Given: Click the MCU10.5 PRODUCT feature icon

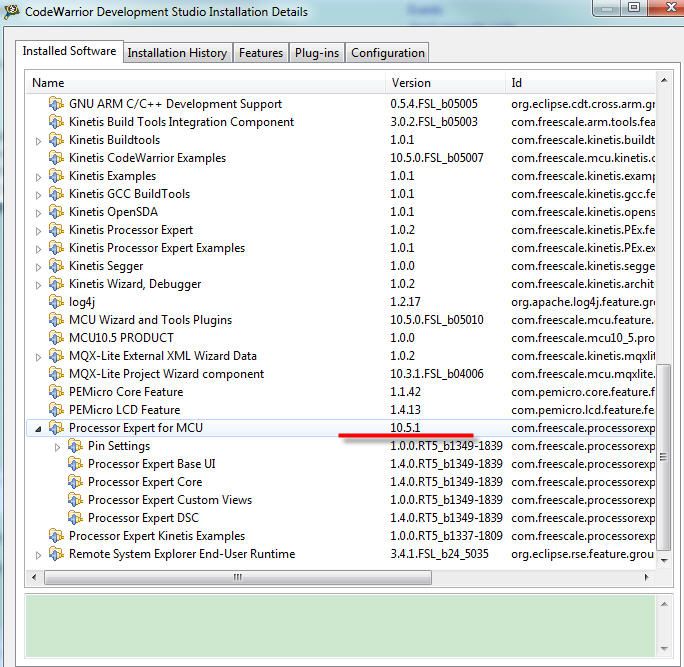Looking at the screenshot, I should (x=56, y=338).
